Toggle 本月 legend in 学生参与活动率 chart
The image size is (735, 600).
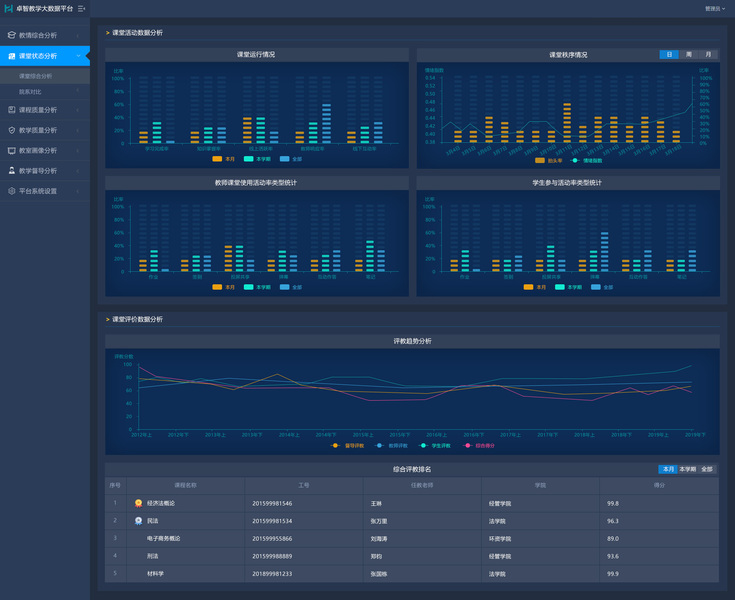tap(535, 287)
